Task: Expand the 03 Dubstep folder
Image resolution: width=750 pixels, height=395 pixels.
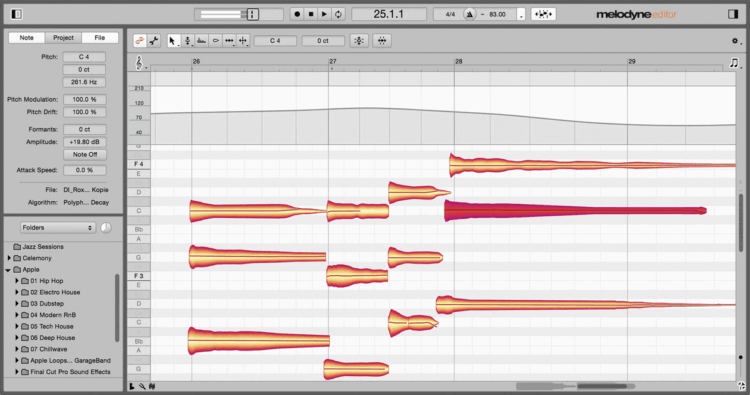Action: point(17,304)
